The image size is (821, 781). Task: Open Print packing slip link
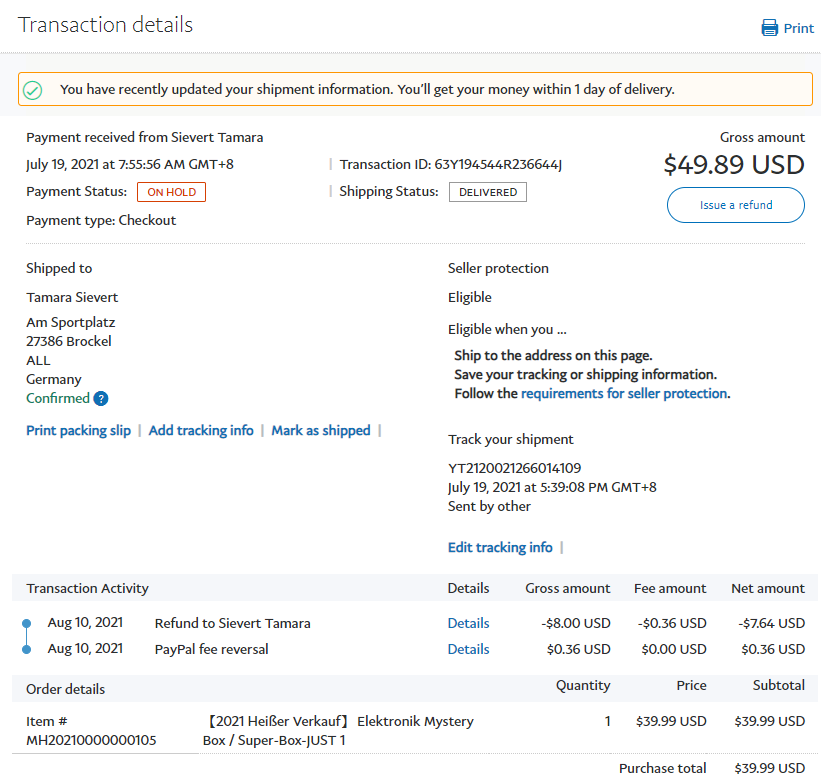pos(78,431)
